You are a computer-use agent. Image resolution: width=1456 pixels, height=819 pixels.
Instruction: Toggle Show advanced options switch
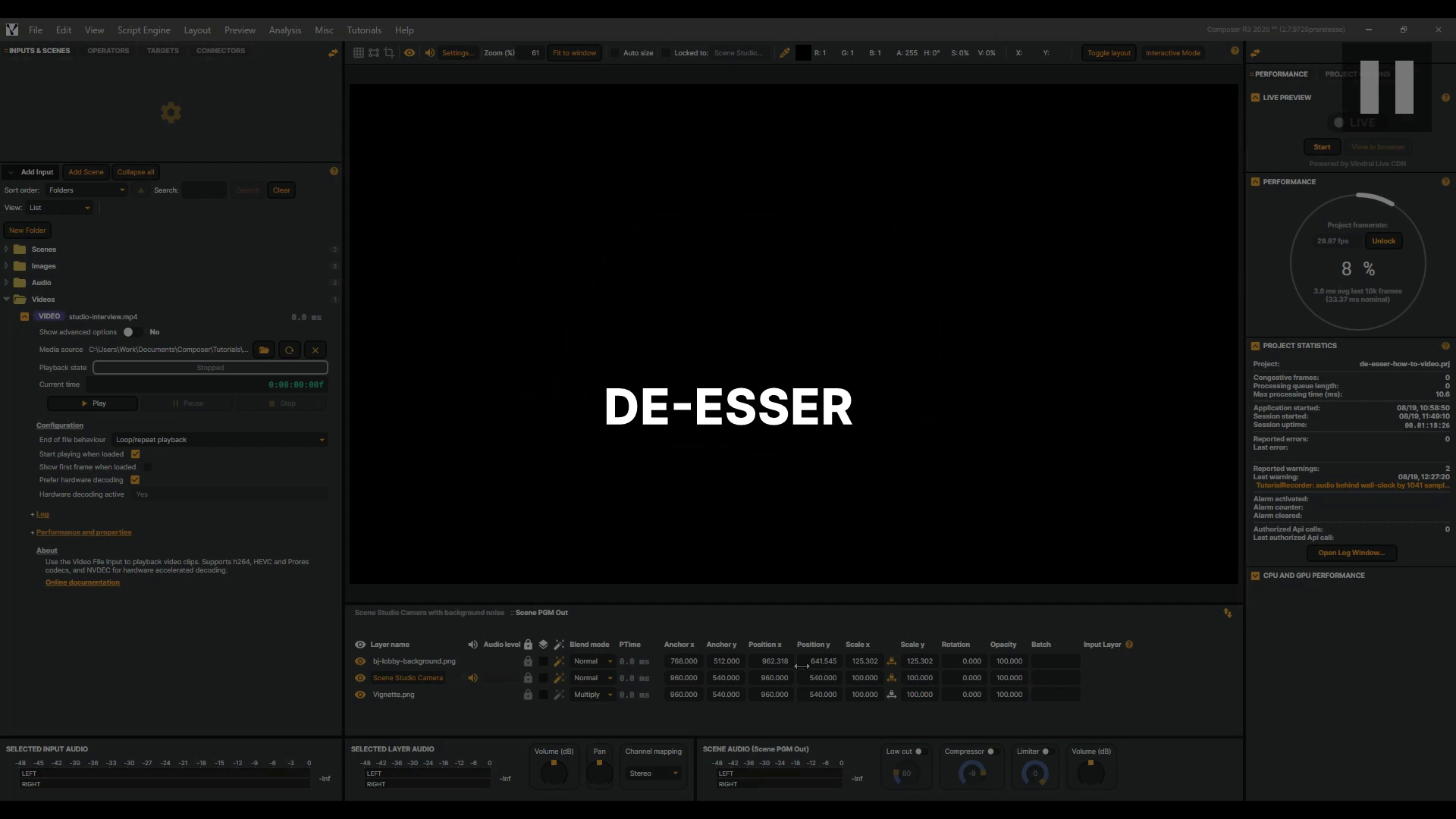point(133,332)
